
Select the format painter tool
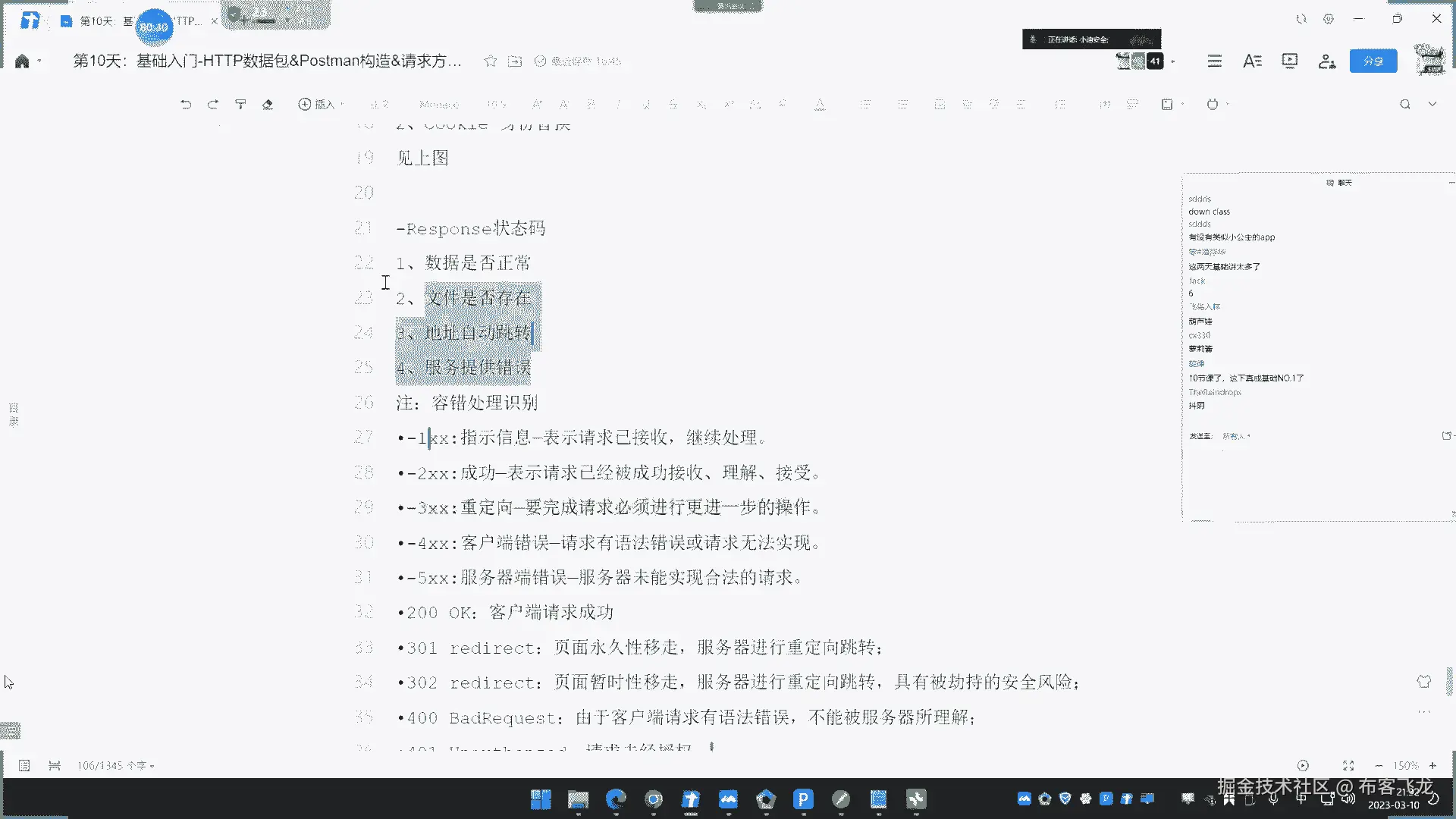click(240, 105)
